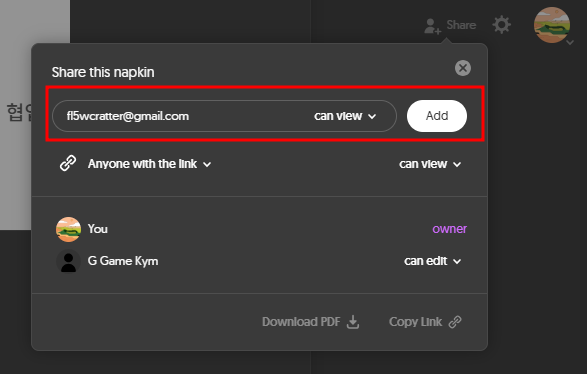
Task: Open the profile avatar menu at top right
Action: tap(552, 25)
